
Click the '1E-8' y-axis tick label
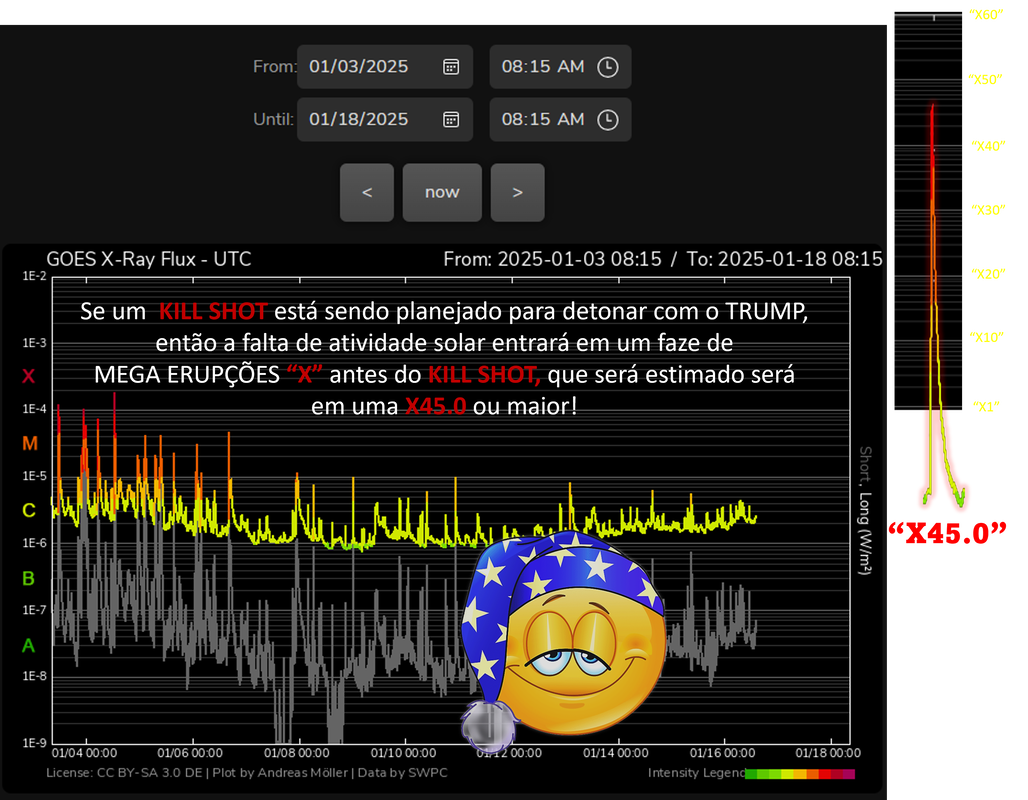(35, 676)
